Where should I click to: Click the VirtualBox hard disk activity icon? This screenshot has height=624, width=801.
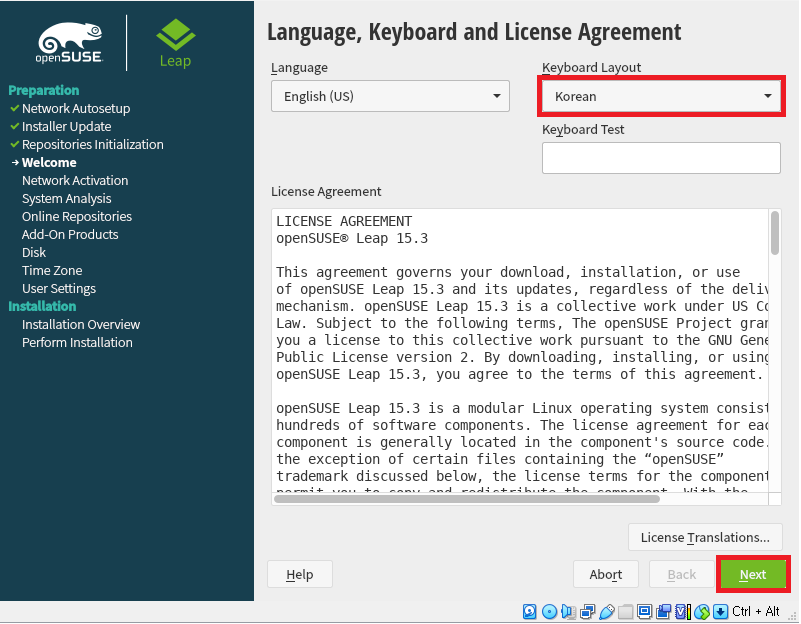[x=530, y=611]
